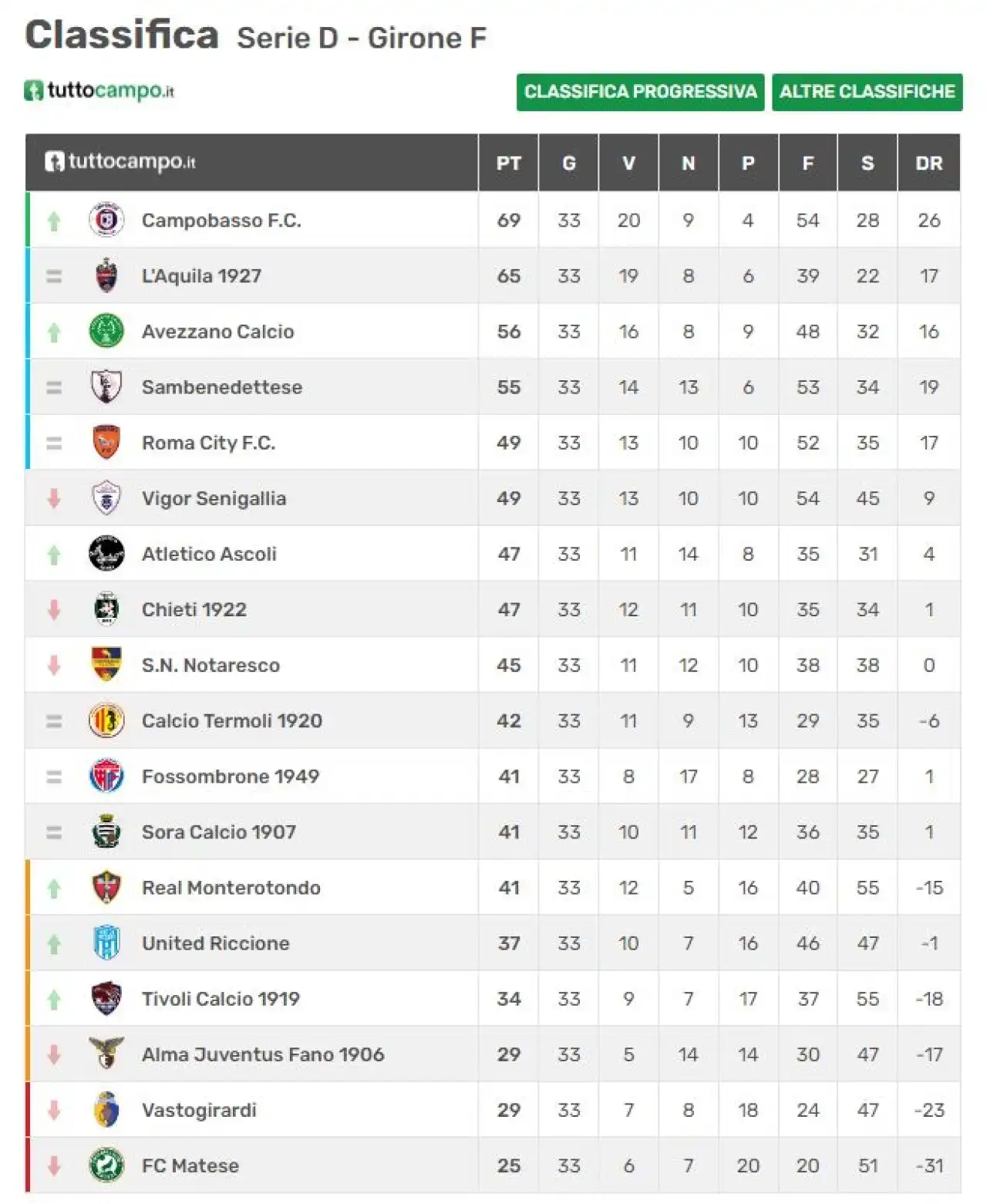Viewport: 987px width, 1204px height.
Task: Click the Avezzano Calcio green crest
Action: pos(106,332)
